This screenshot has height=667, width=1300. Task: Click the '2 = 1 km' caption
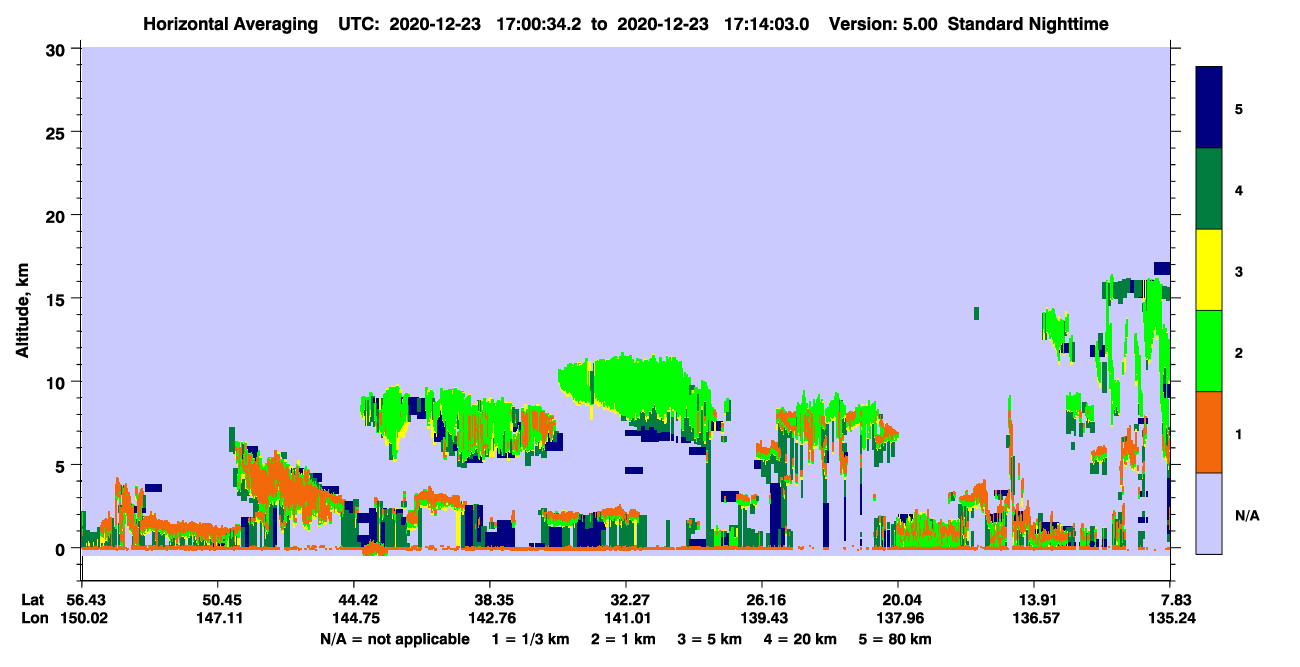point(626,639)
